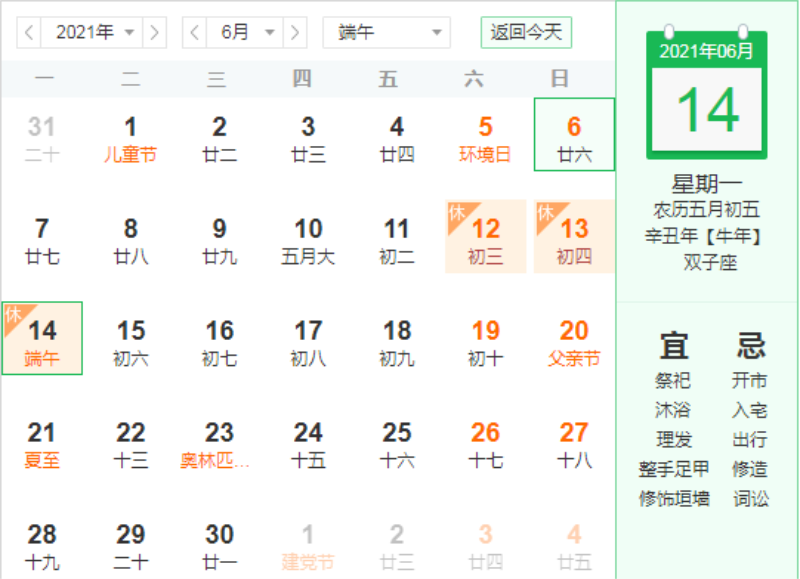Go to the previous month arrow
This screenshot has width=800, height=579.
tap(195, 32)
